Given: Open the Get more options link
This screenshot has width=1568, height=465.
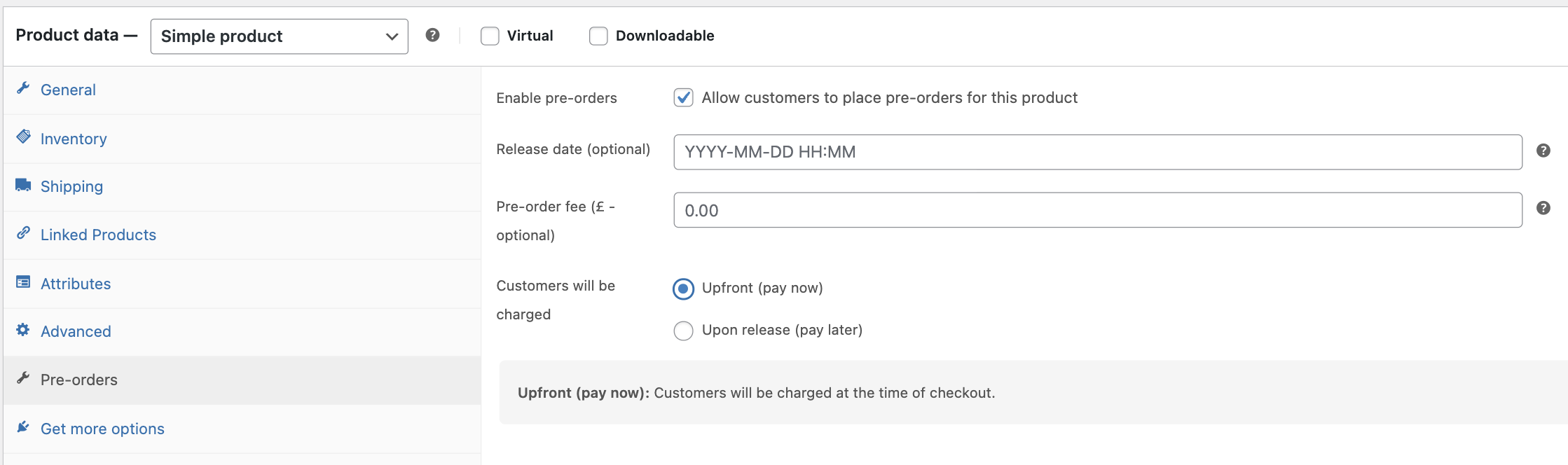Looking at the screenshot, I should (x=102, y=429).
